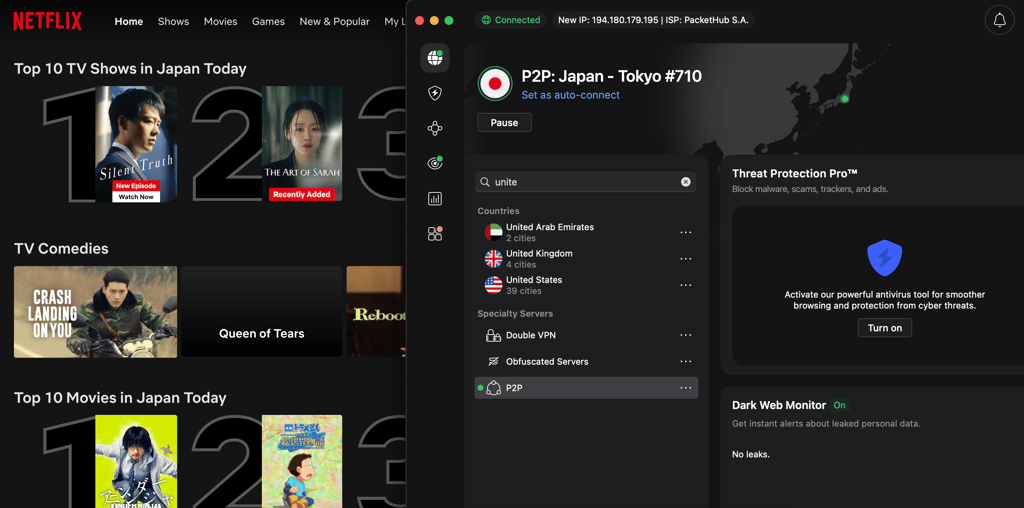Click the United Arab Emirates flag icon
The image size is (1024, 508).
pyautogui.click(x=494, y=232)
